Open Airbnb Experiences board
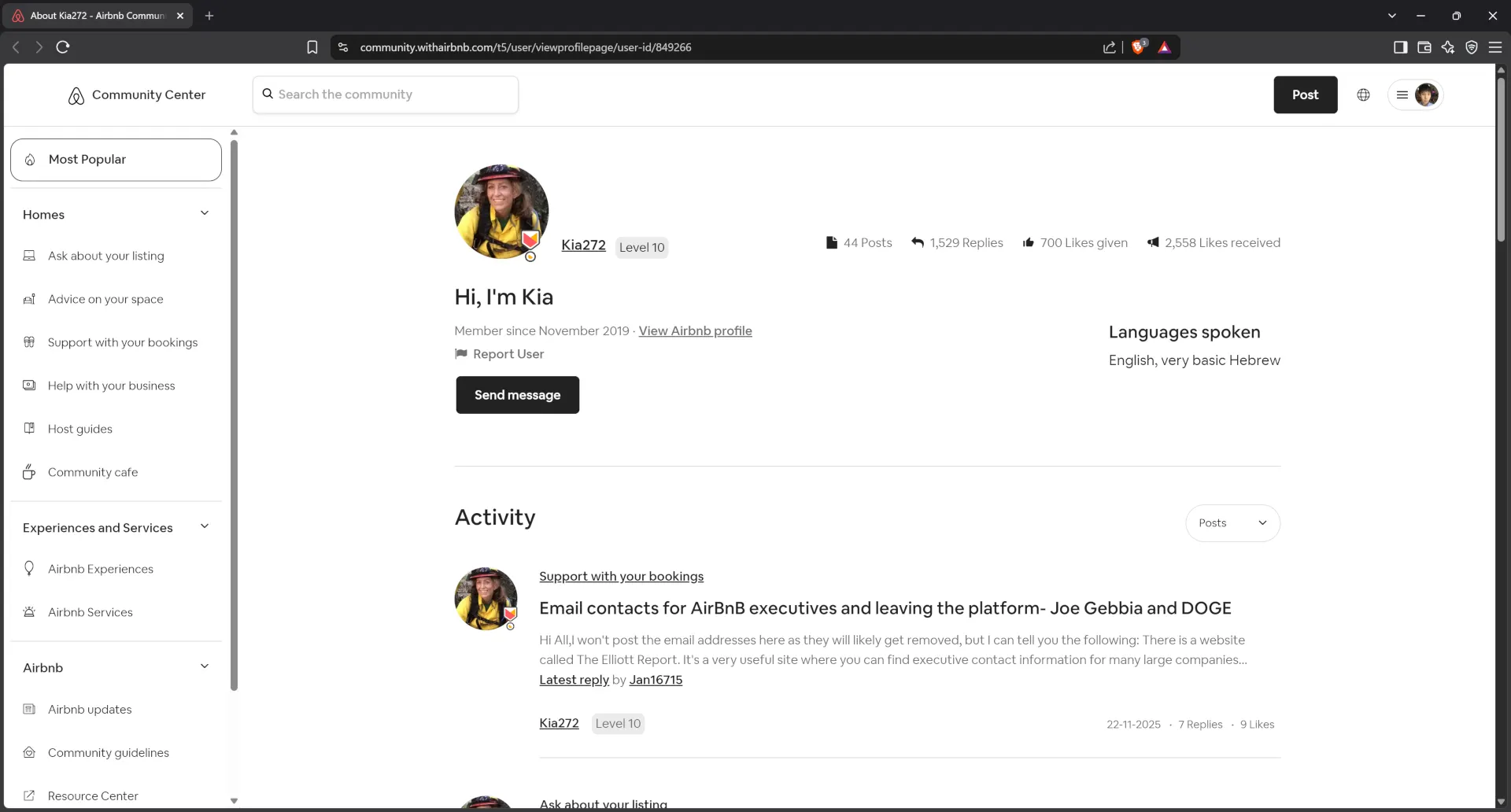 [101, 569]
